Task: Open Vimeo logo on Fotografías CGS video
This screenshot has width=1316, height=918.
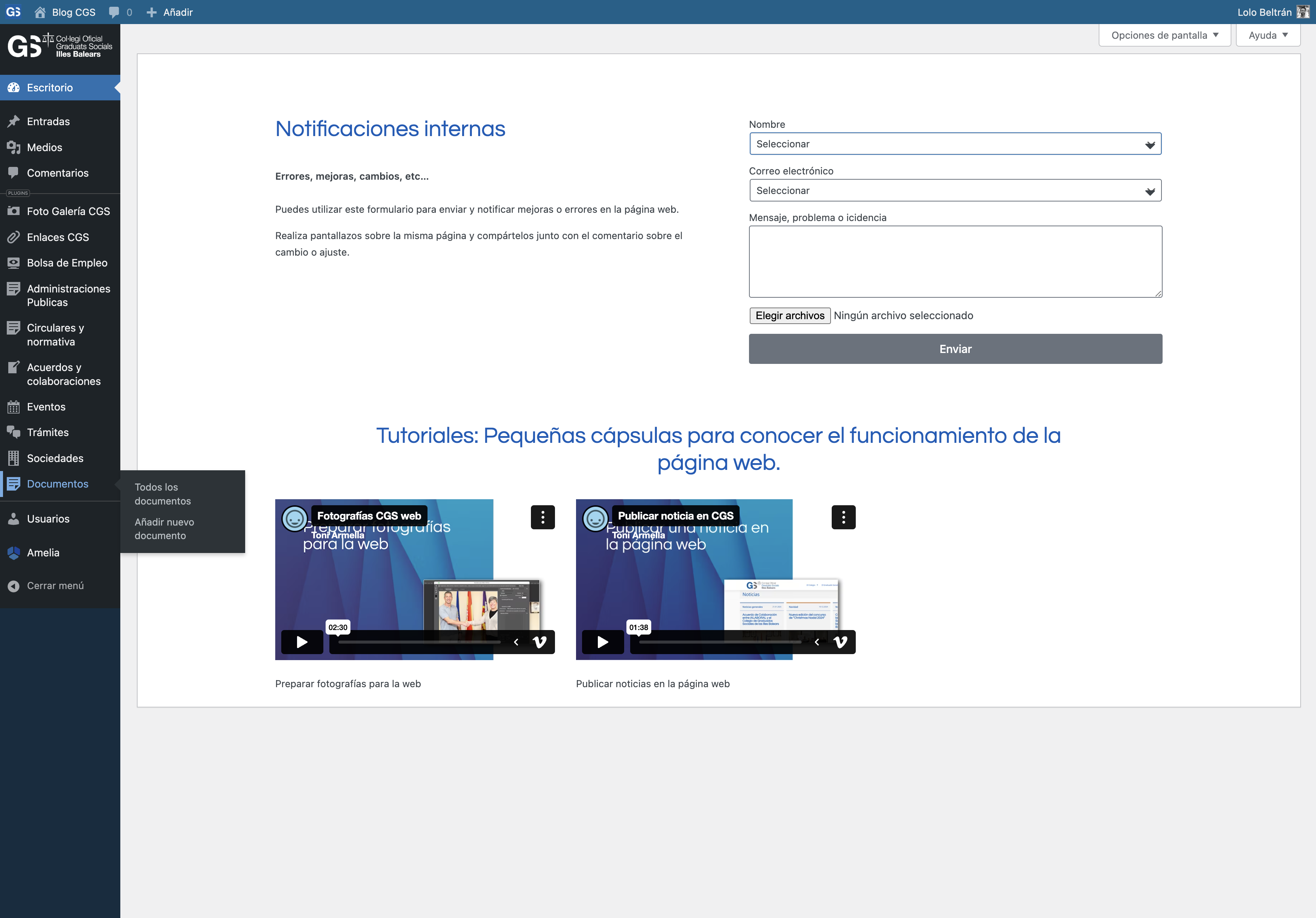Action: 539,642
